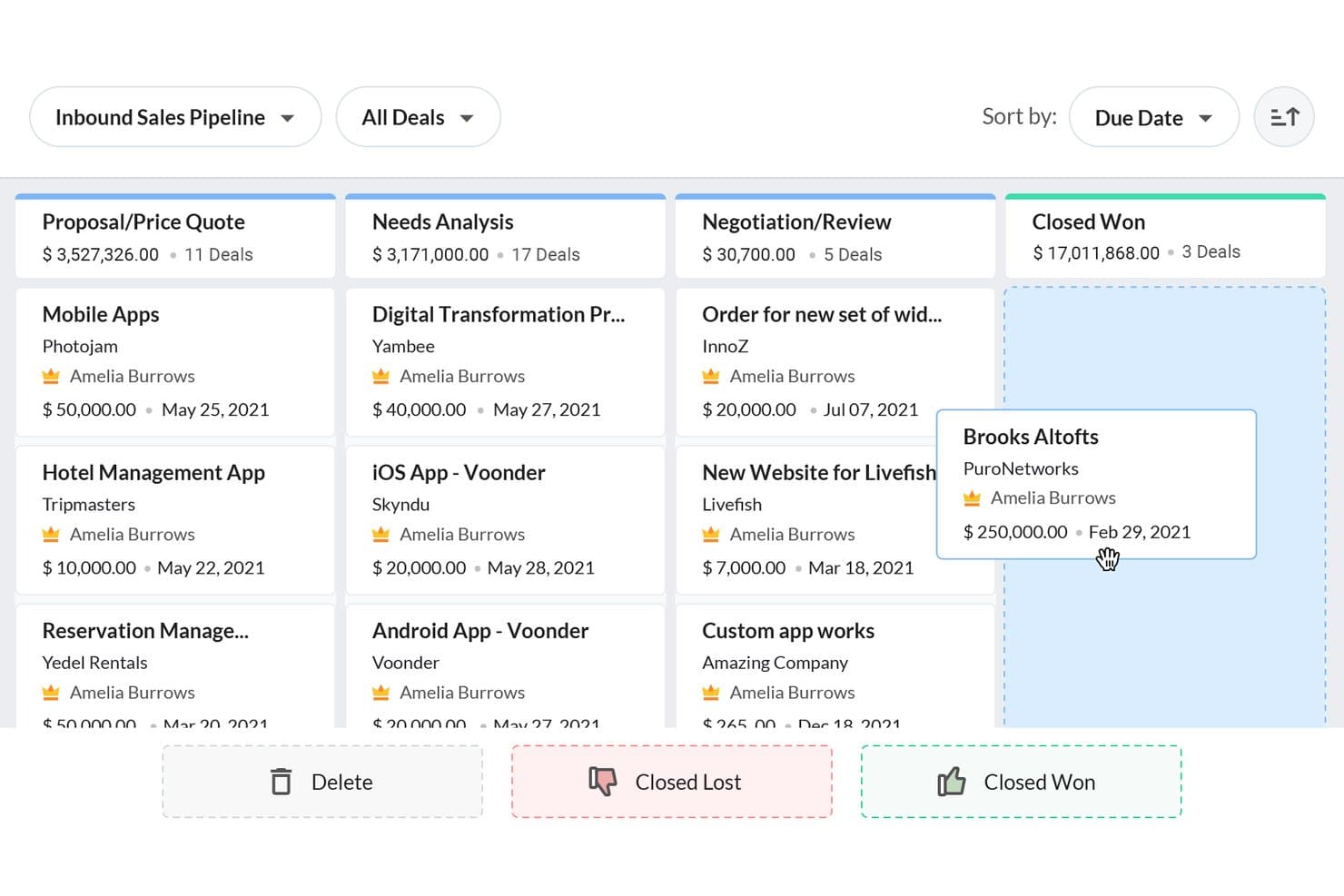Click crown icon on Hotel Management App card
This screenshot has width=1344, height=896.
tap(51, 534)
